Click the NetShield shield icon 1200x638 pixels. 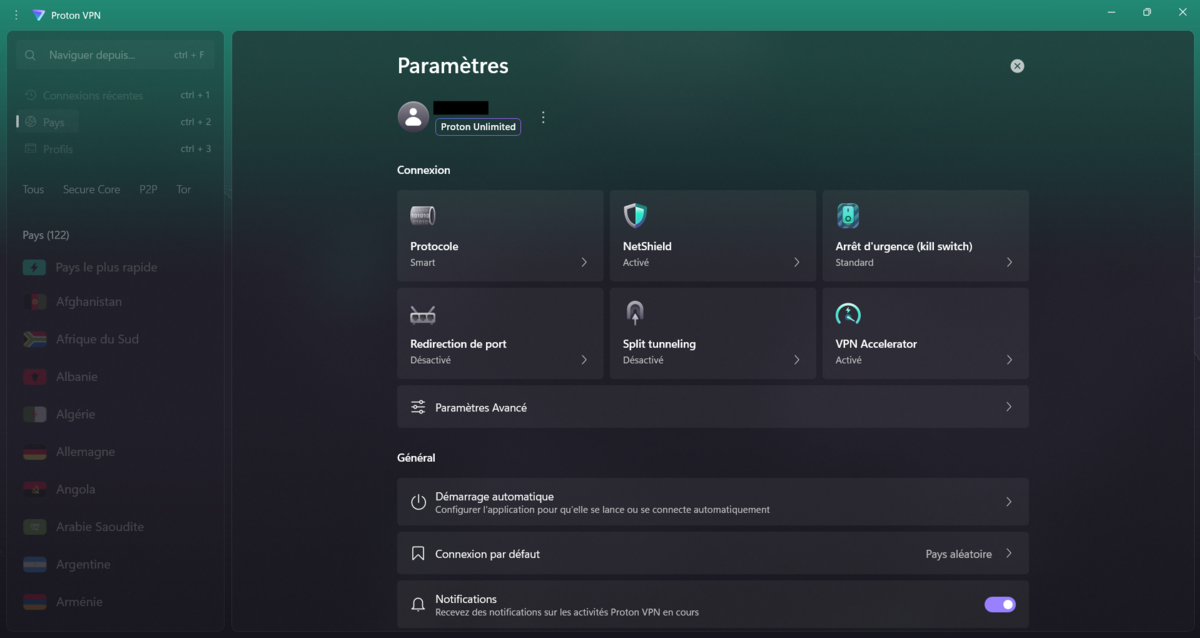click(x=635, y=215)
